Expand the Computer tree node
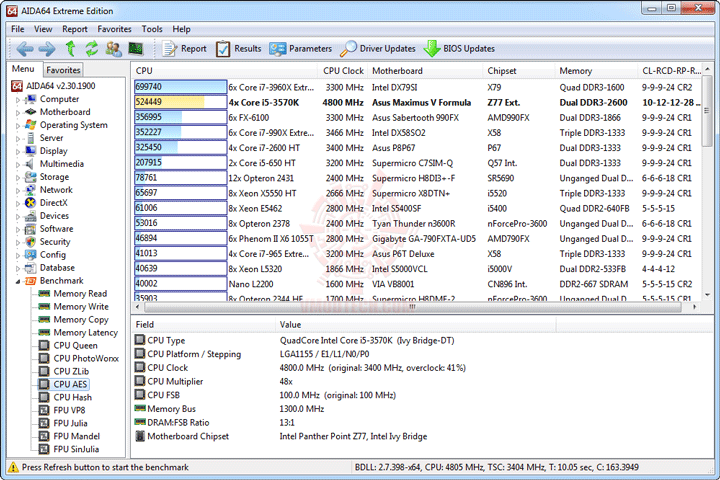Image resolution: width=720 pixels, height=480 pixels. point(18,100)
